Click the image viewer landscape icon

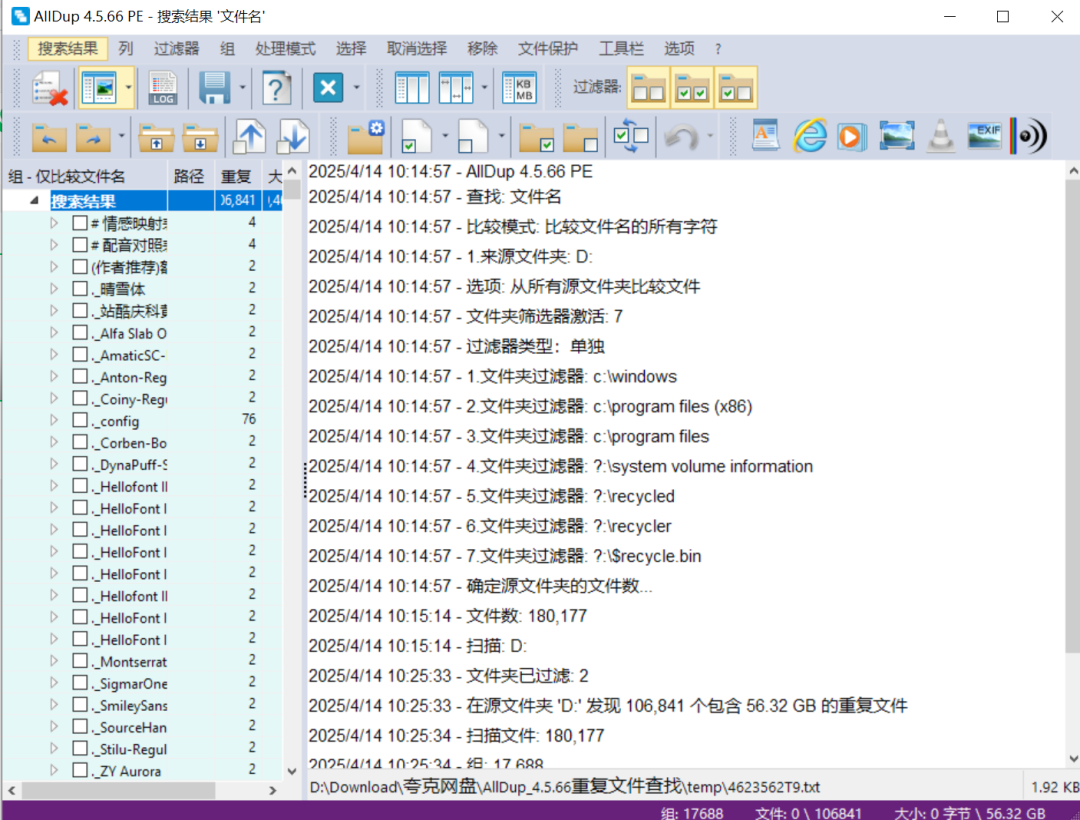tap(897, 136)
